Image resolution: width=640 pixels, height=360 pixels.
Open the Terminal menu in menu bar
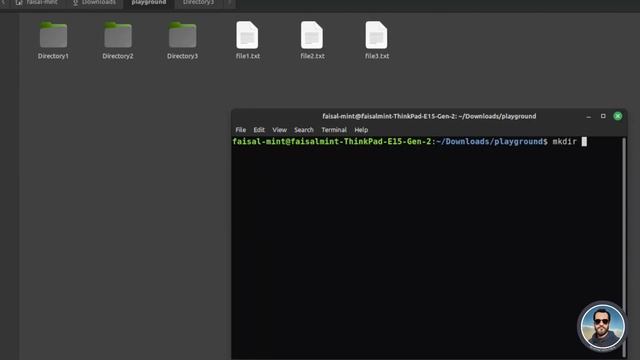point(334,130)
